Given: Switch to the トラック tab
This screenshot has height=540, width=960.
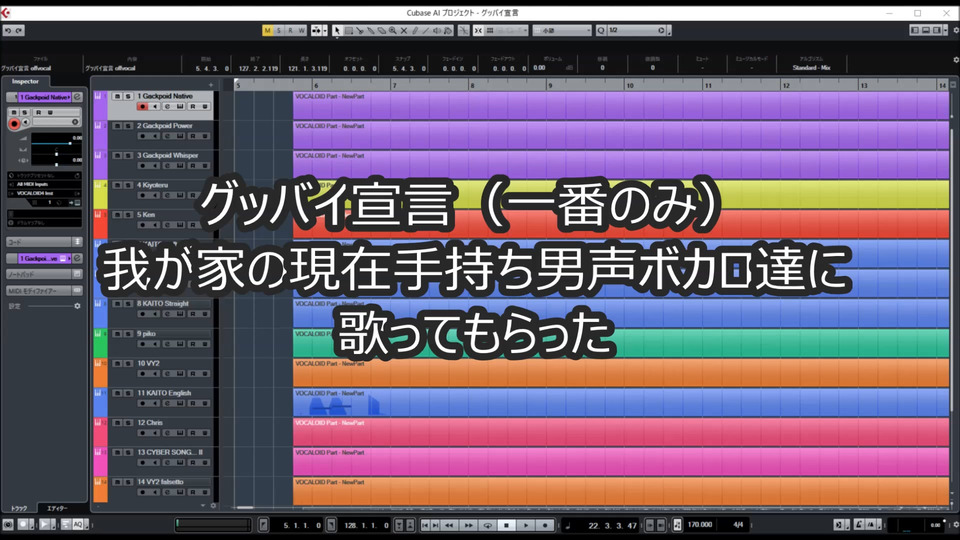Looking at the screenshot, I should coord(18,508).
